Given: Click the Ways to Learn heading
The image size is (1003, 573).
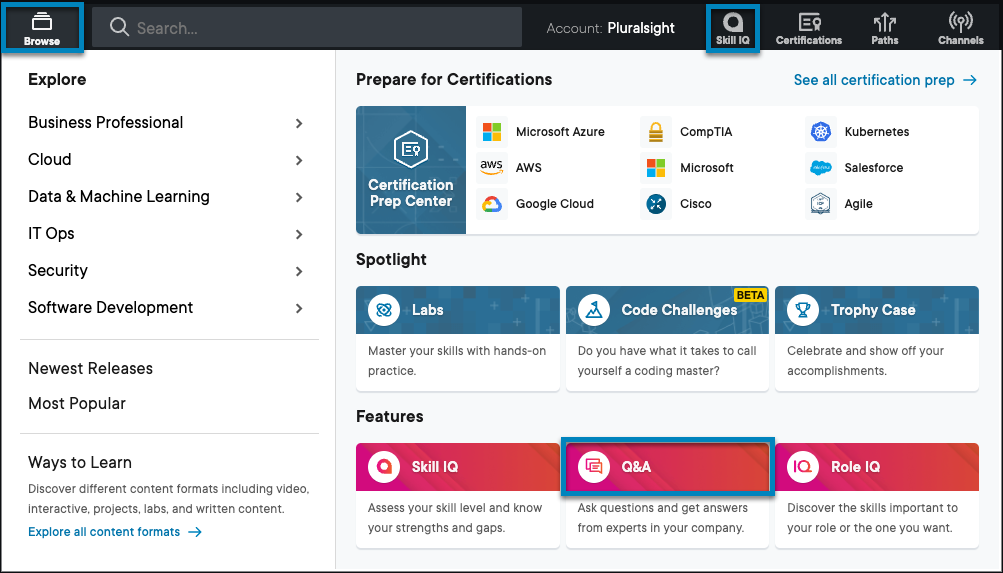Looking at the screenshot, I should tap(80, 462).
